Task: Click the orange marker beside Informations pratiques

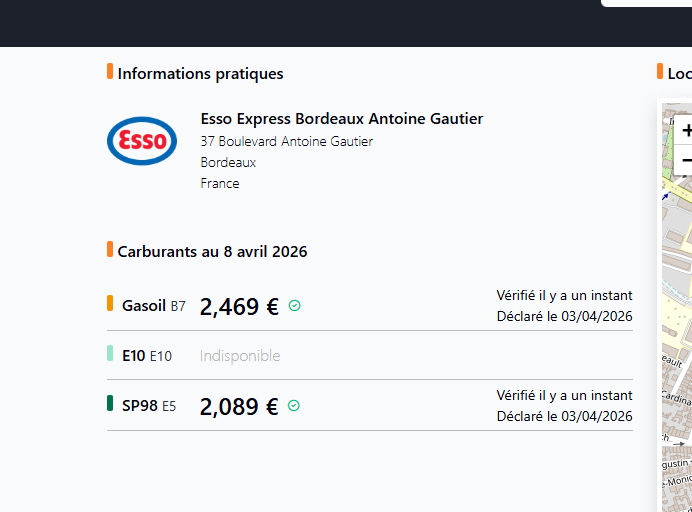Action: point(110,72)
